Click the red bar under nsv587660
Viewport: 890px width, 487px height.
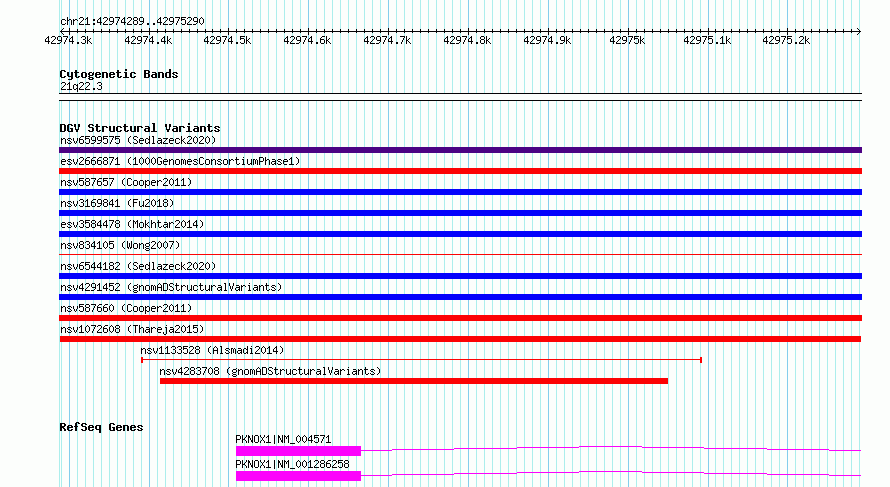point(460,318)
